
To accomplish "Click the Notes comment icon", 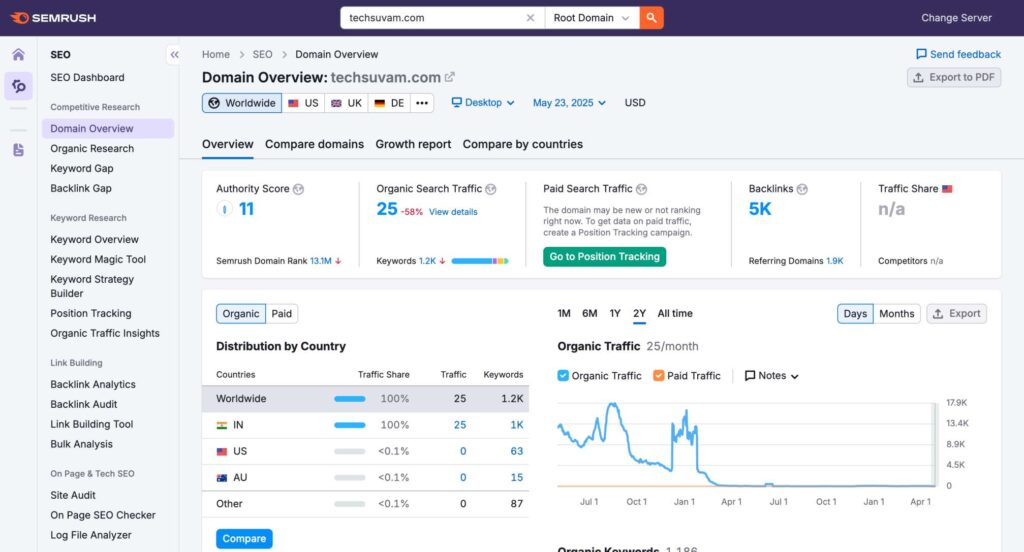I will click(750, 376).
